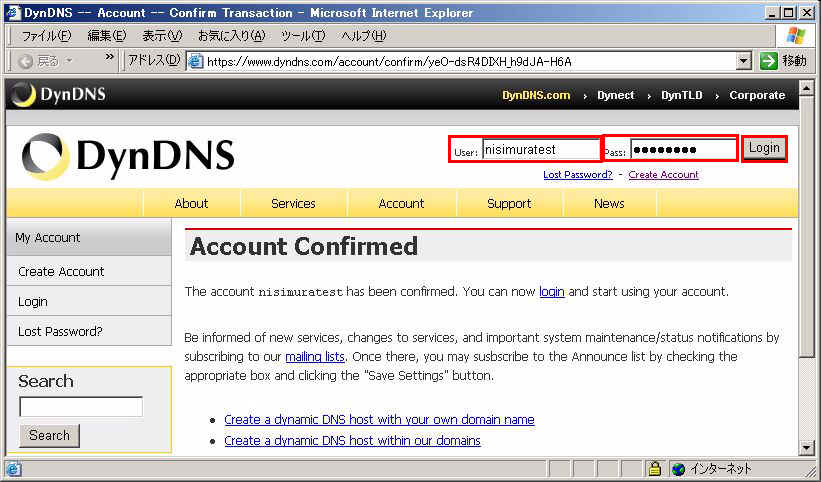This screenshot has height=482, width=821.
Task: Open the 編集(E) menu
Action: click(107, 36)
